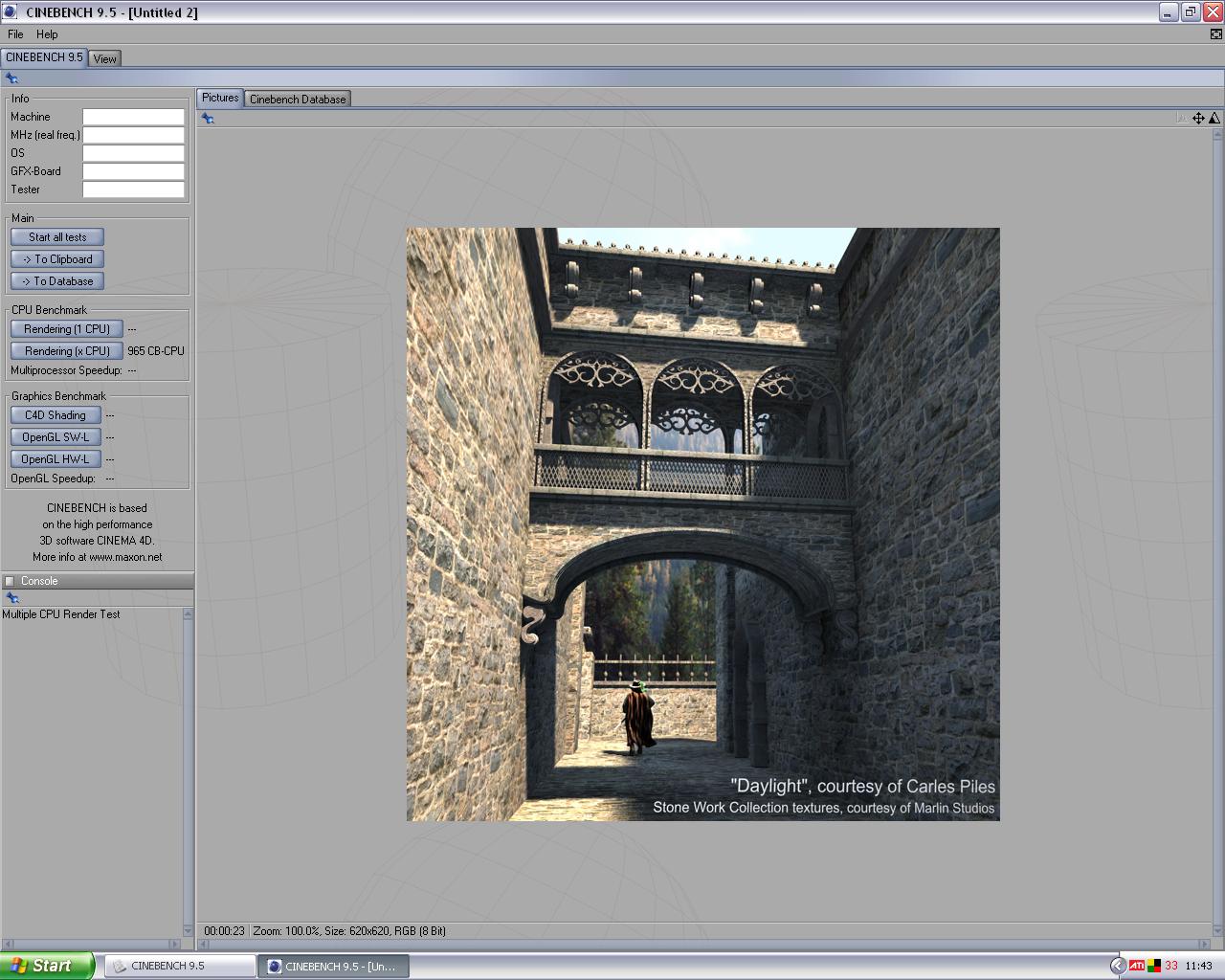
Task: Restore down the CINEBENCH window
Action: (1191, 12)
